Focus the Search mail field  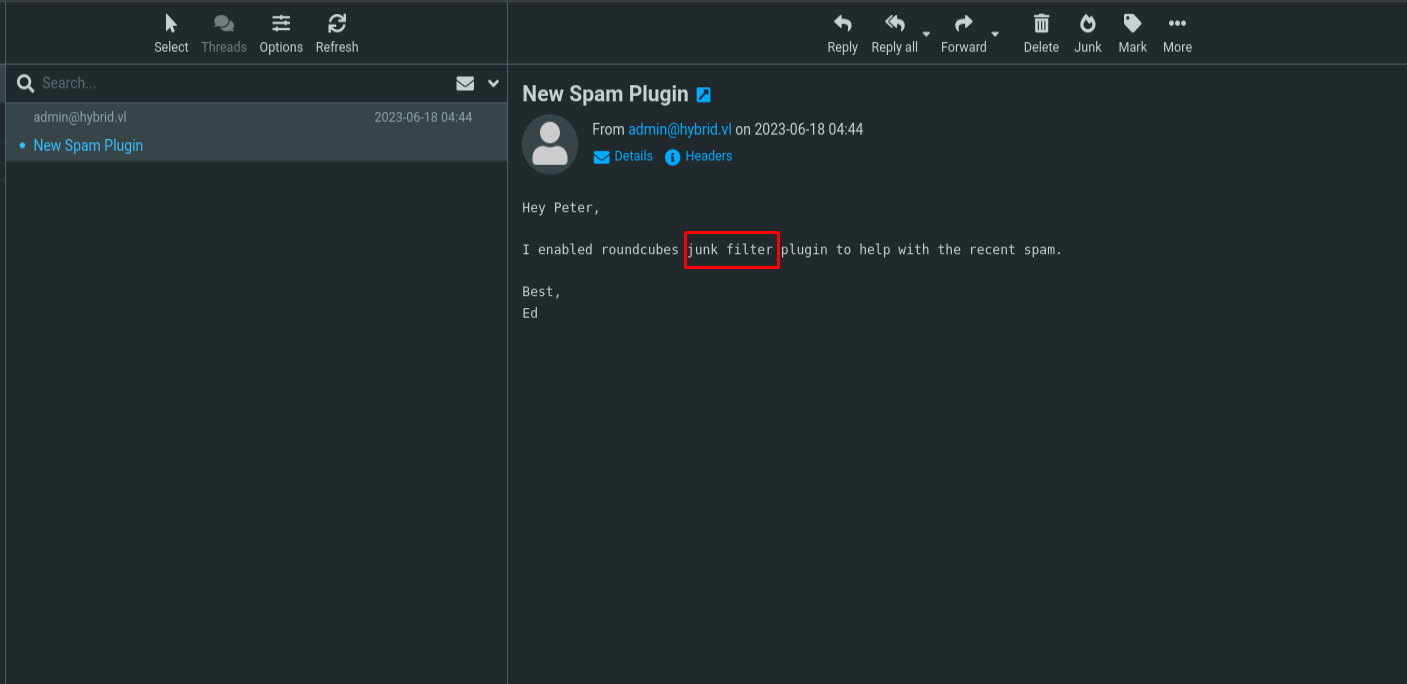pyautogui.click(x=240, y=83)
